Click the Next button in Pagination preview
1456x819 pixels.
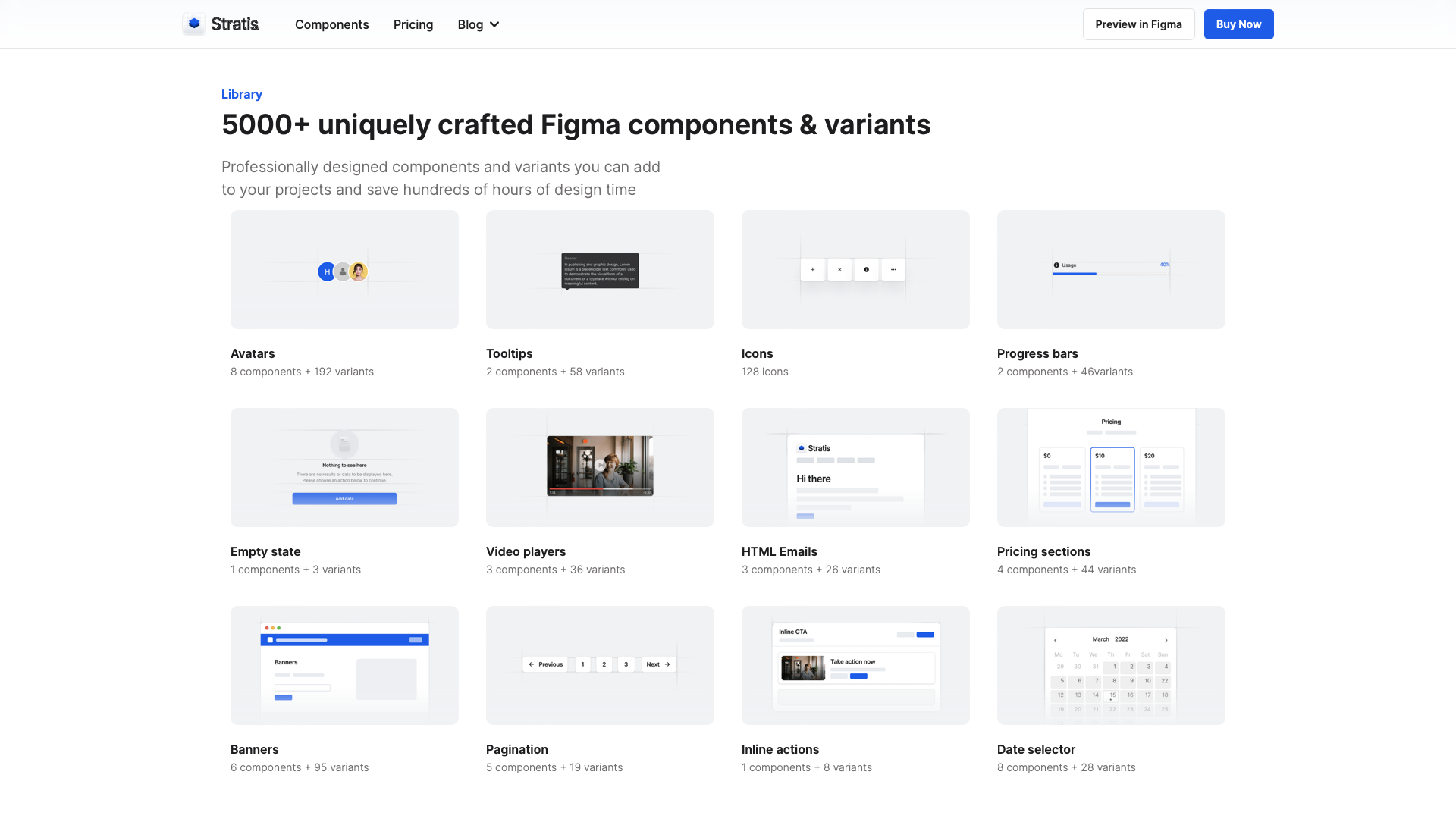658,664
